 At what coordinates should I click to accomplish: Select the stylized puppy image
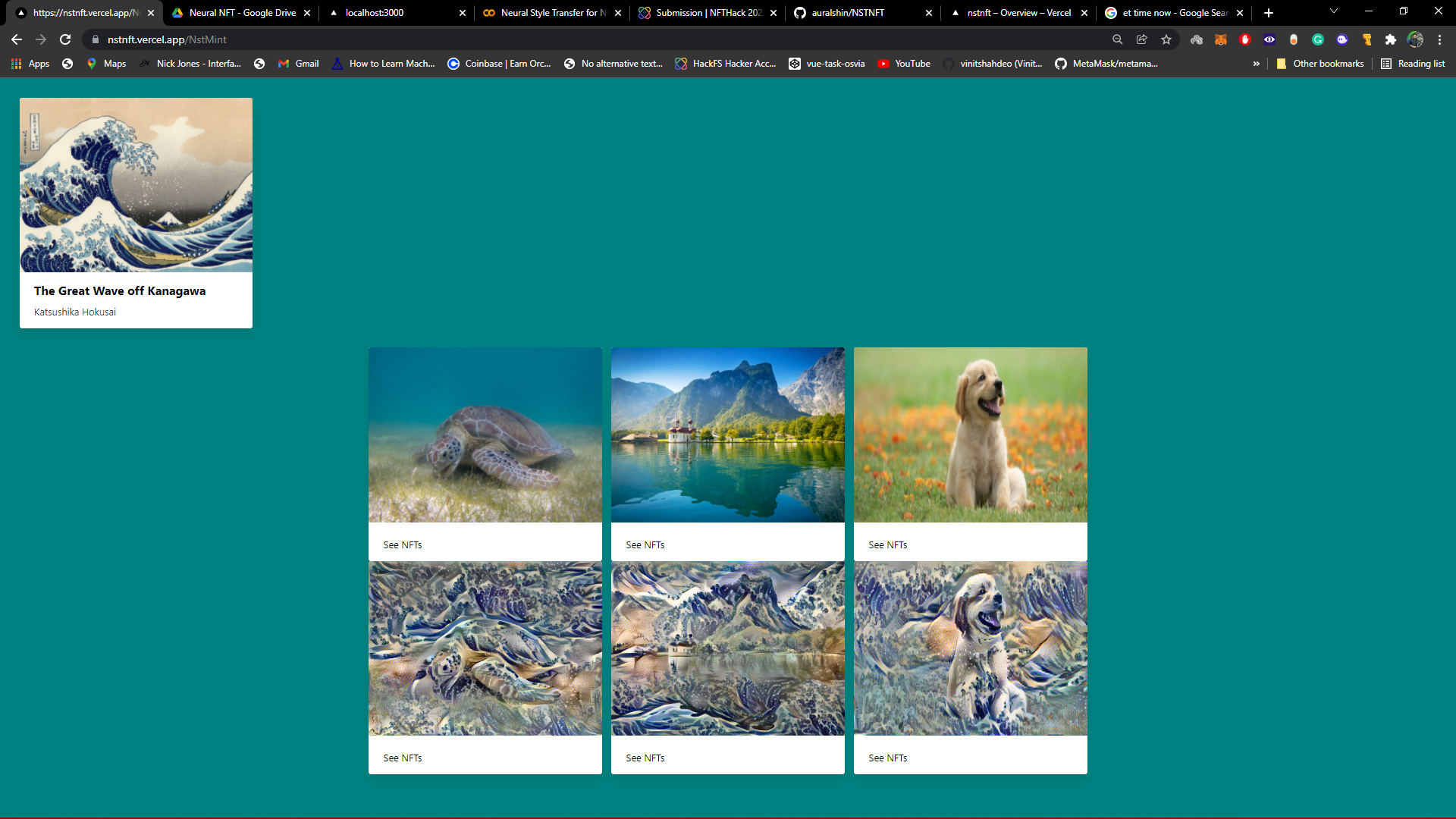click(971, 648)
